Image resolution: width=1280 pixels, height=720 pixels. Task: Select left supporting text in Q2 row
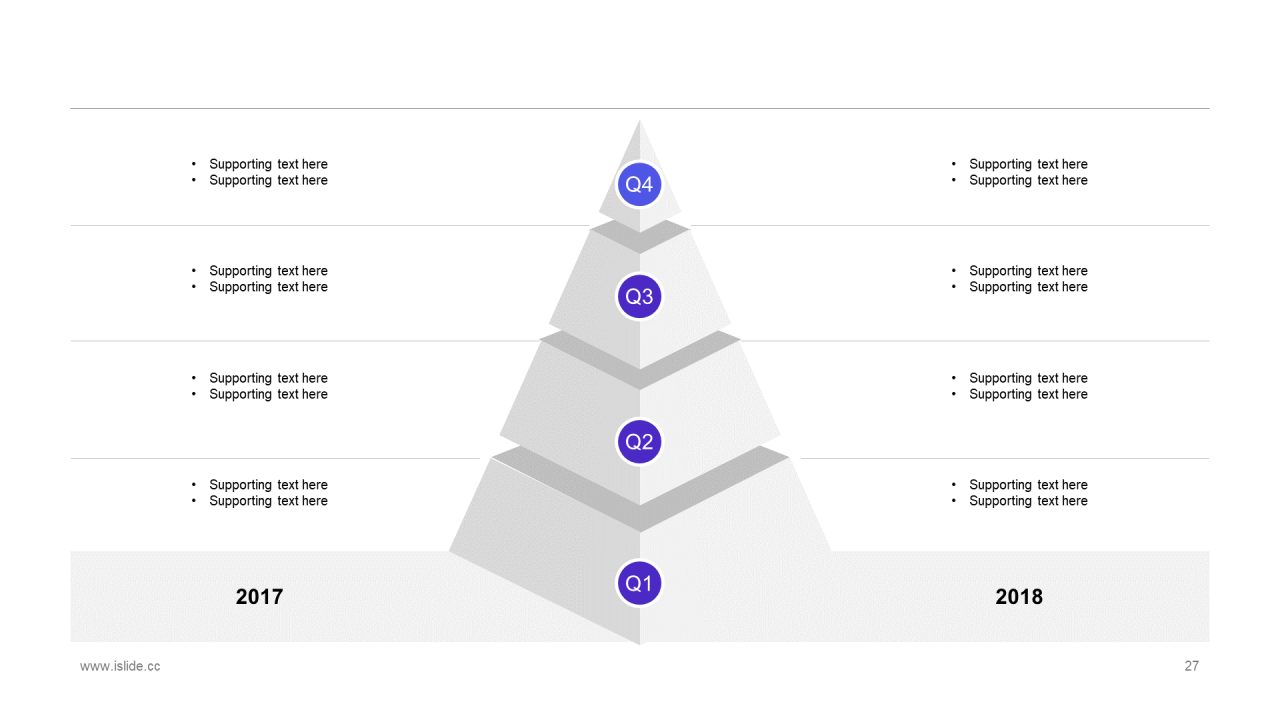coord(259,386)
